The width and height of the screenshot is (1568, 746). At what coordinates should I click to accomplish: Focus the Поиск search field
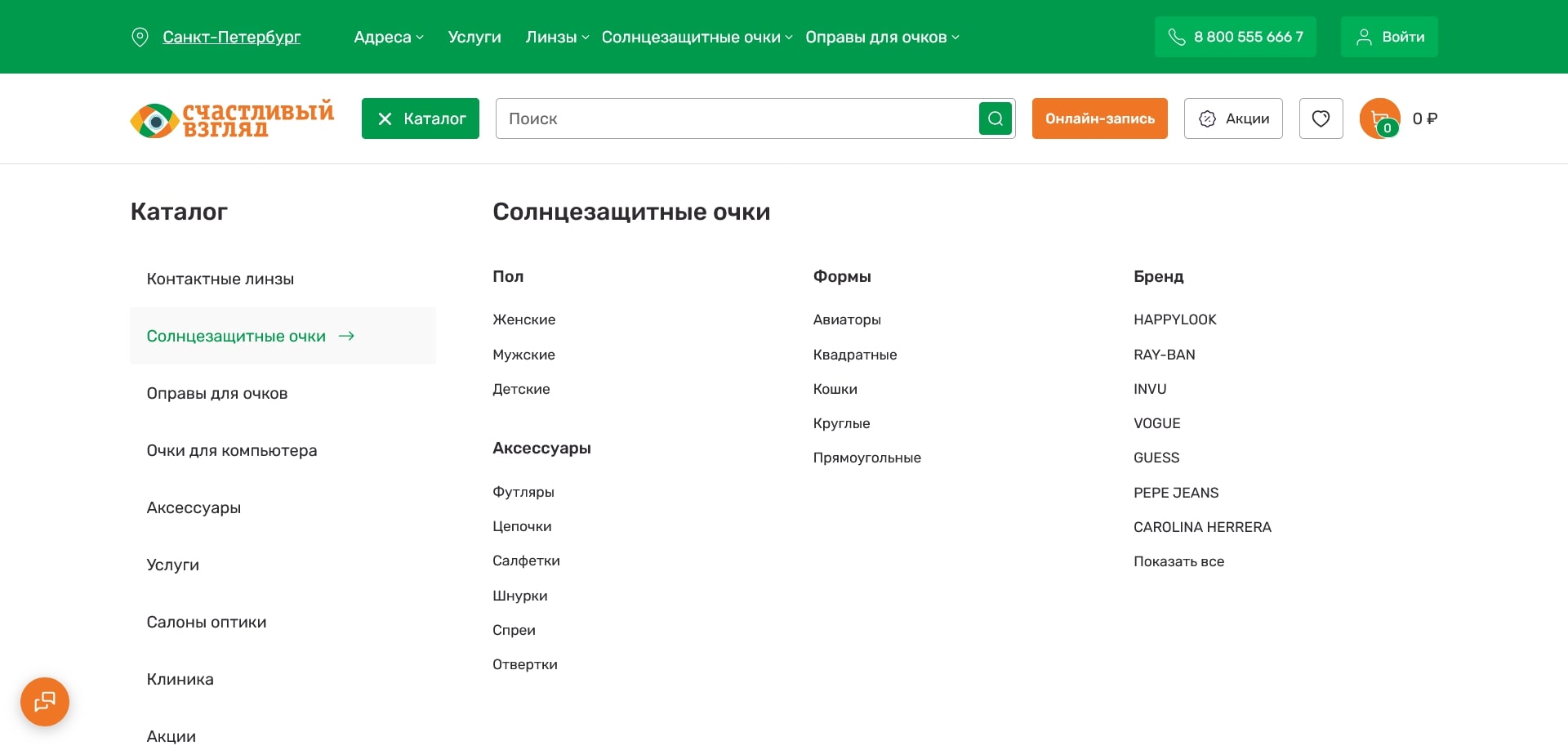click(735, 118)
